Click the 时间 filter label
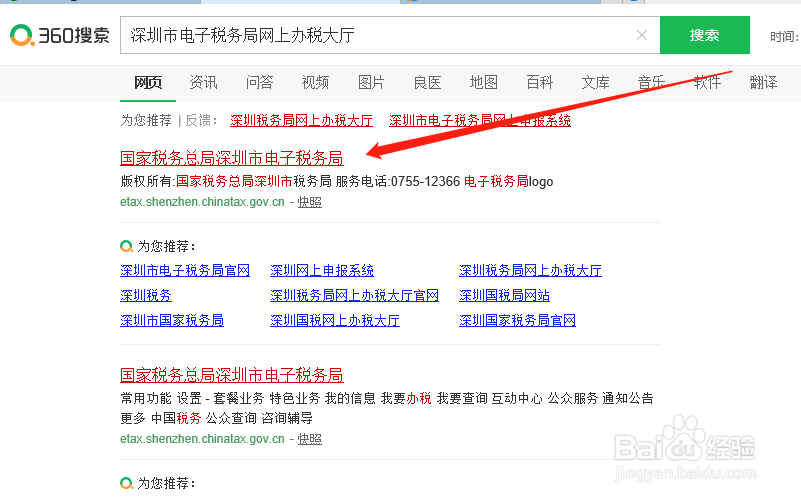Image resolution: width=801 pixels, height=500 pixels. point(784,36)
